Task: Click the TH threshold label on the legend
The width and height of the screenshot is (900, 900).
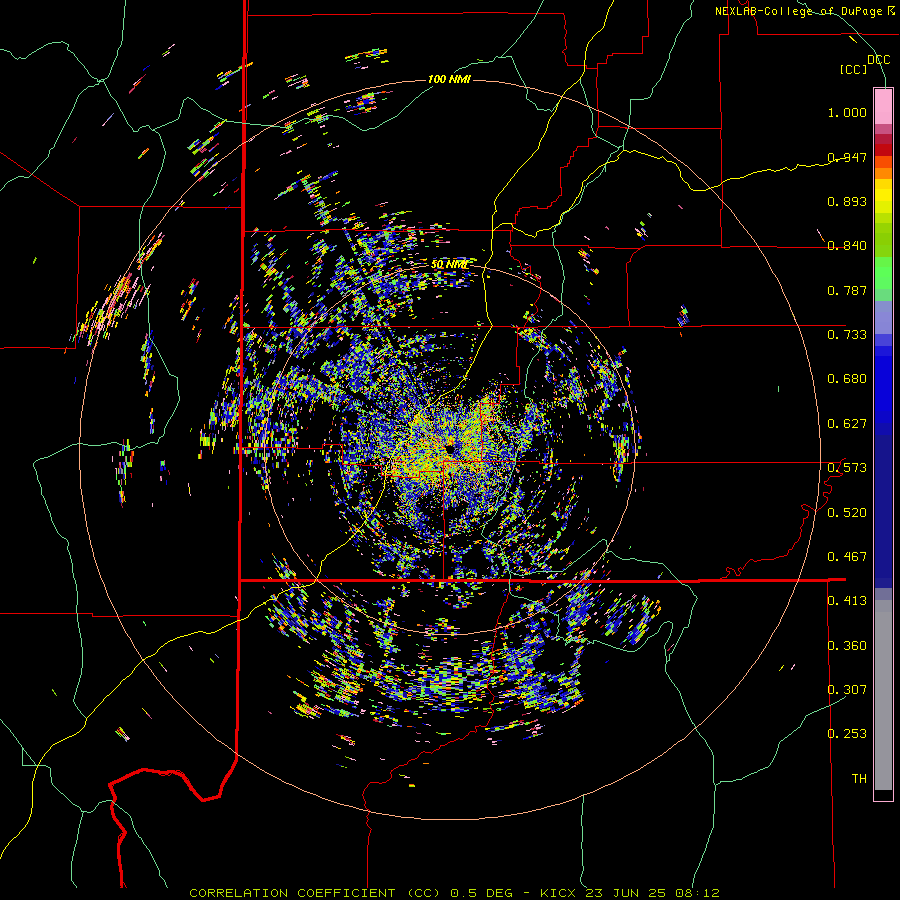Action: coord(859,779)
